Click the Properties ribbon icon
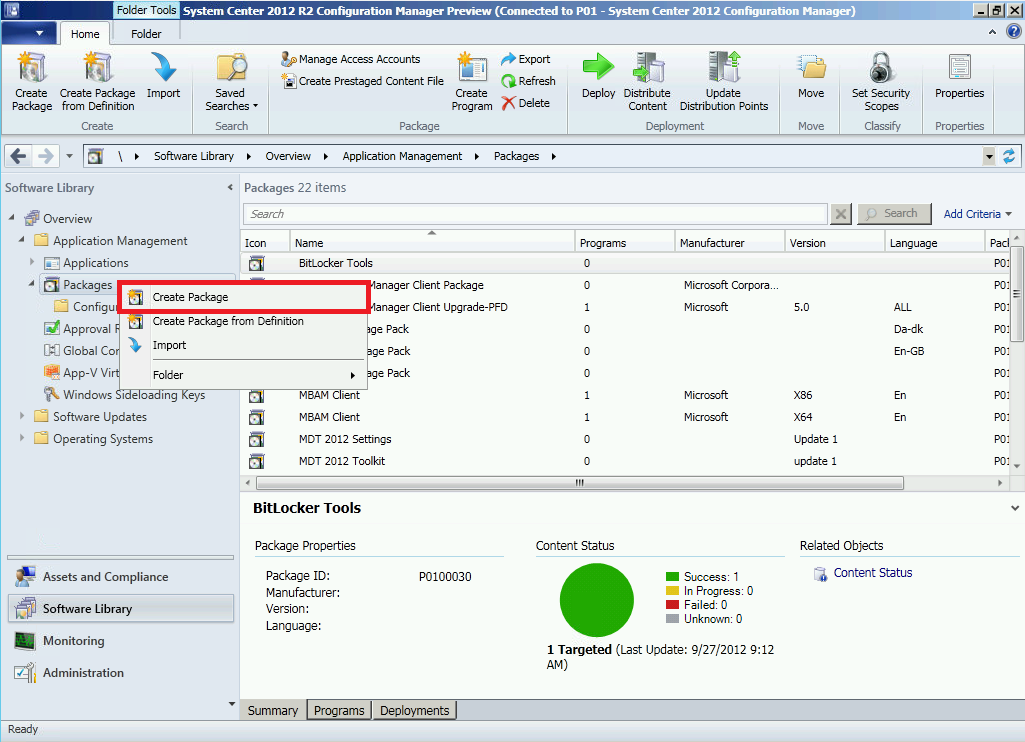 click(959, 67)
